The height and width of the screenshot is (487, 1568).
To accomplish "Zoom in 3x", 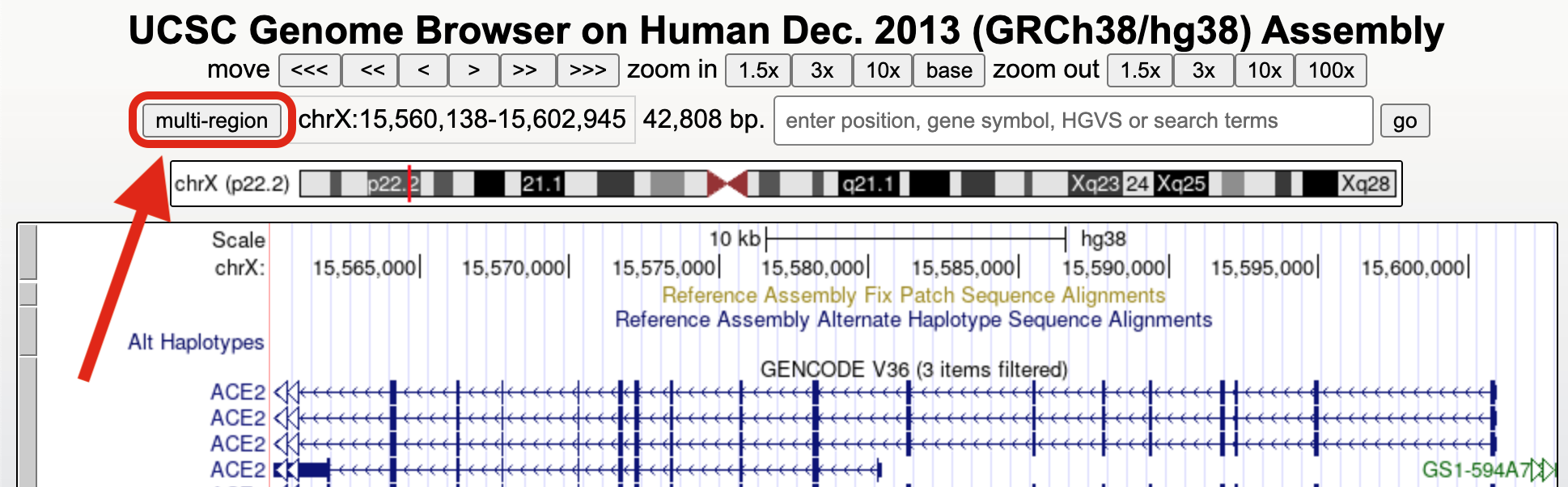I will [821, 70].
